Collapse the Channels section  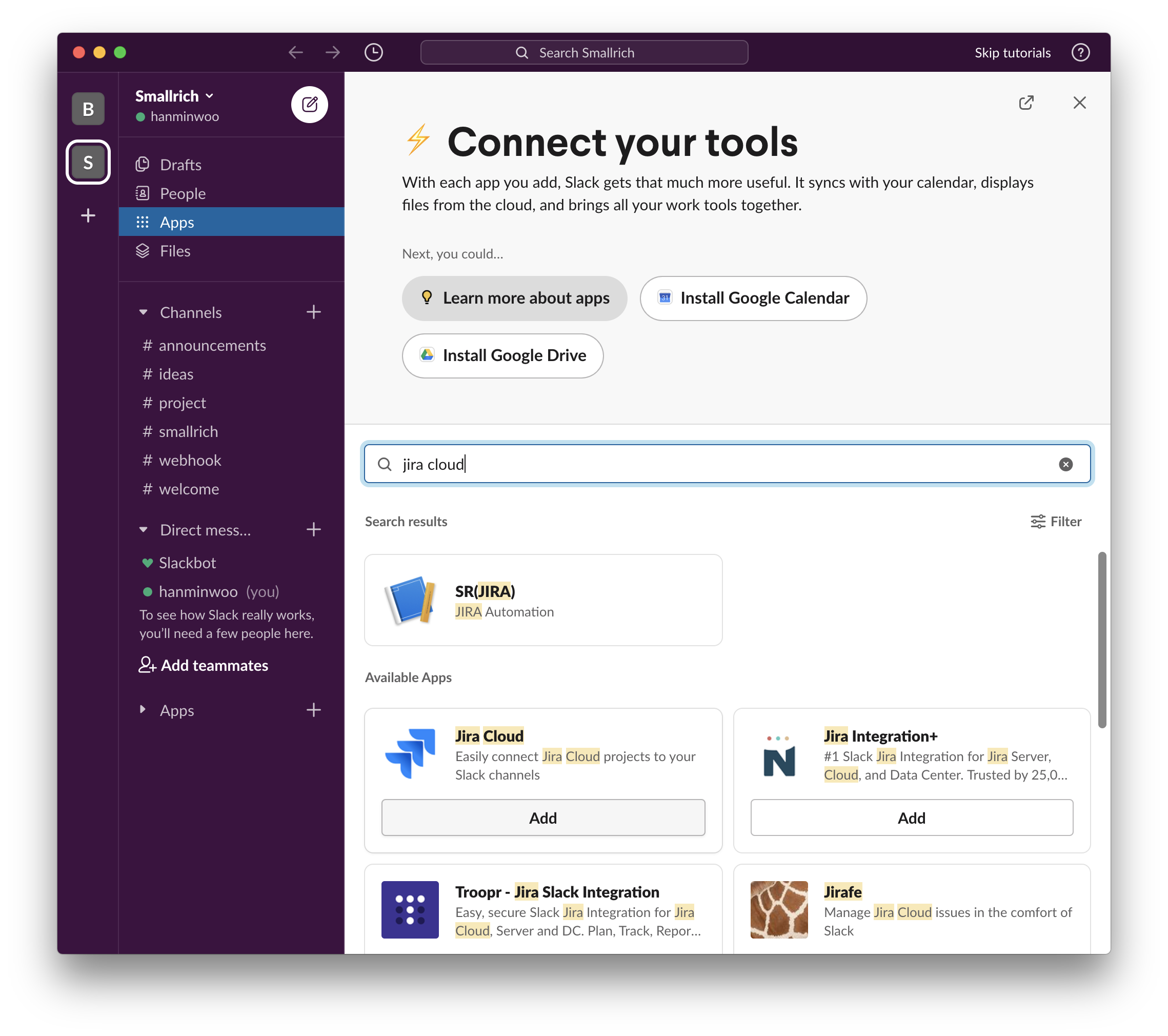(144, 312)
